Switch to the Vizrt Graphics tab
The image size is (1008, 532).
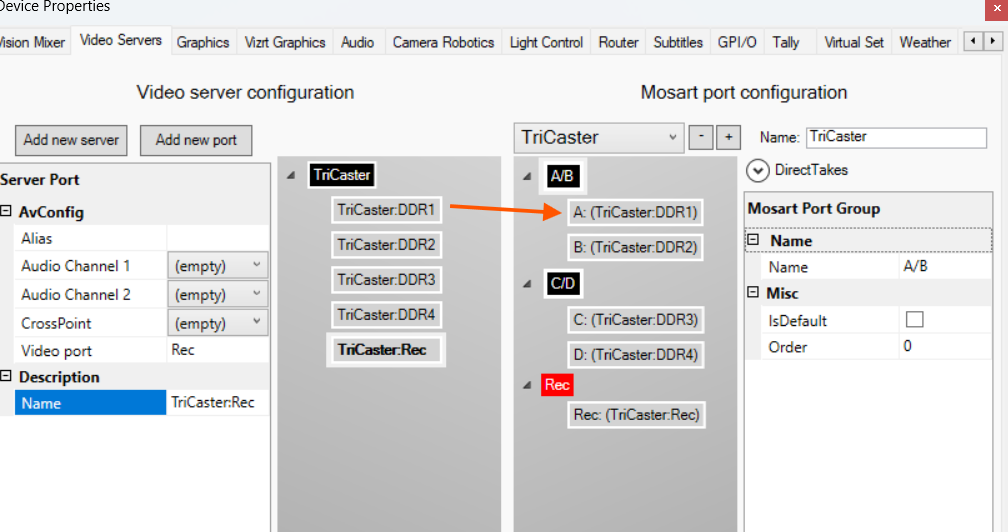coord(285,42)
